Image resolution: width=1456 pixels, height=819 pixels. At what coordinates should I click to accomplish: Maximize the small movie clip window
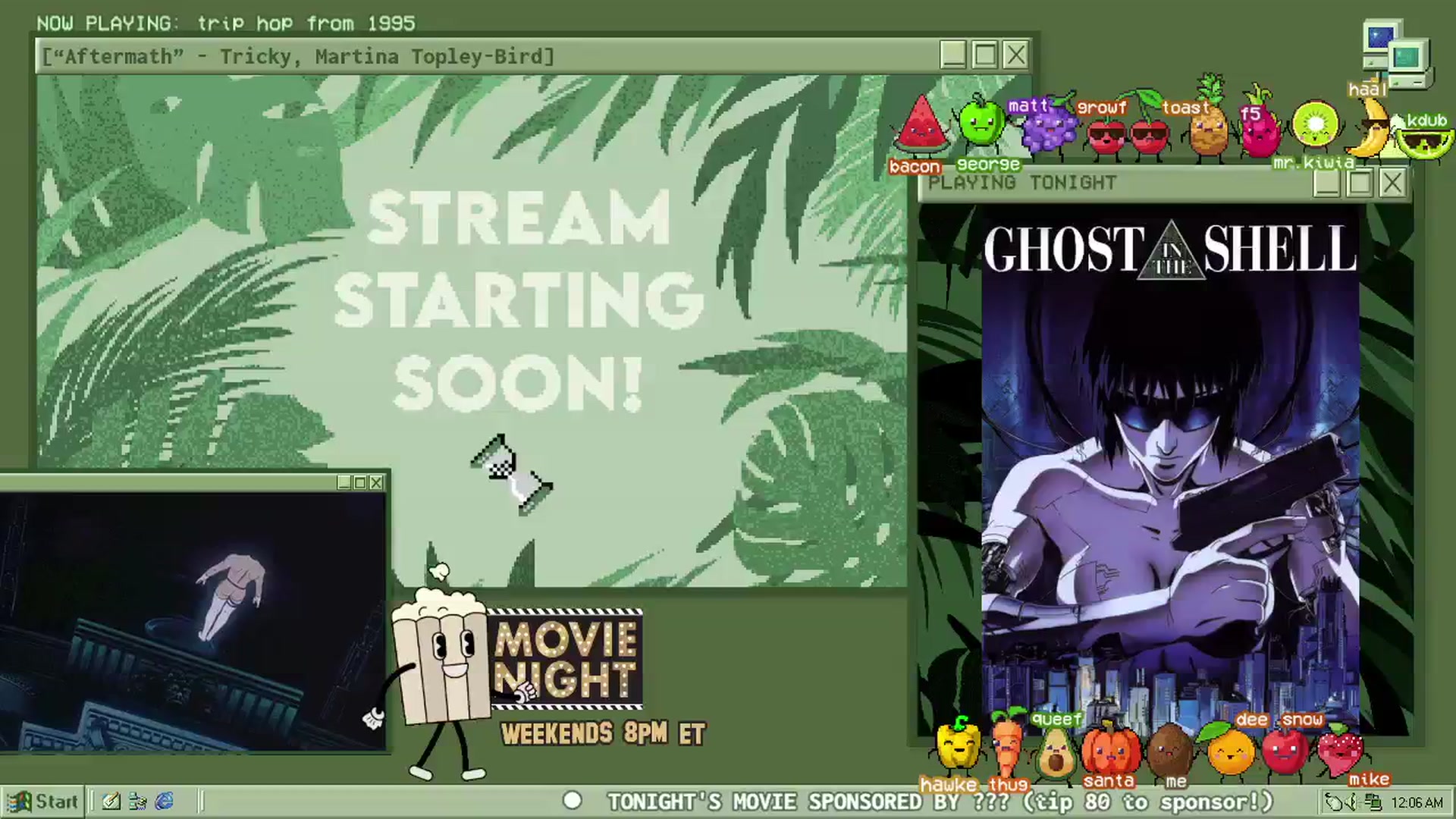[360, 482]
